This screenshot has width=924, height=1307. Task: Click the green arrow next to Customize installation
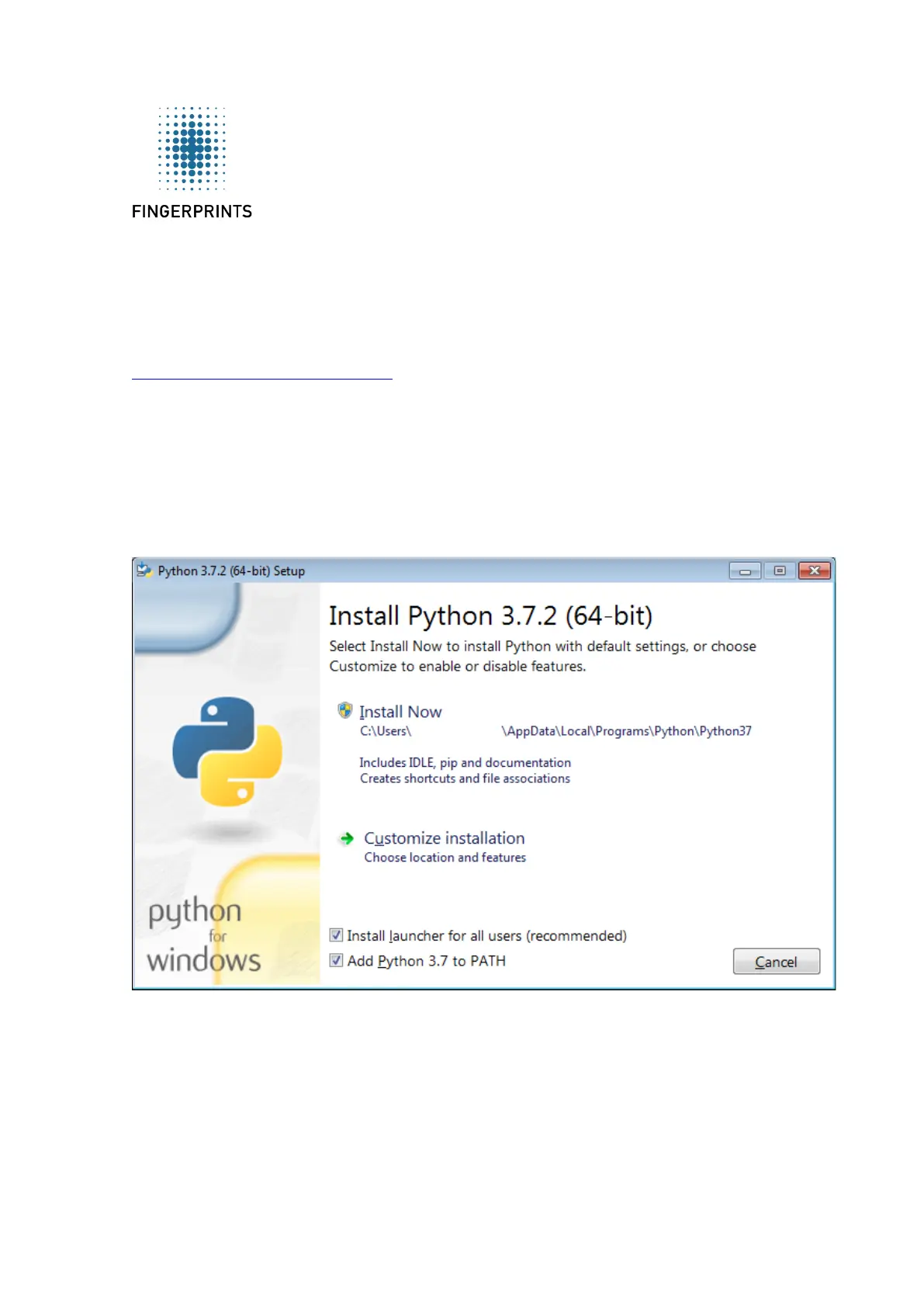tap(347, 838)
